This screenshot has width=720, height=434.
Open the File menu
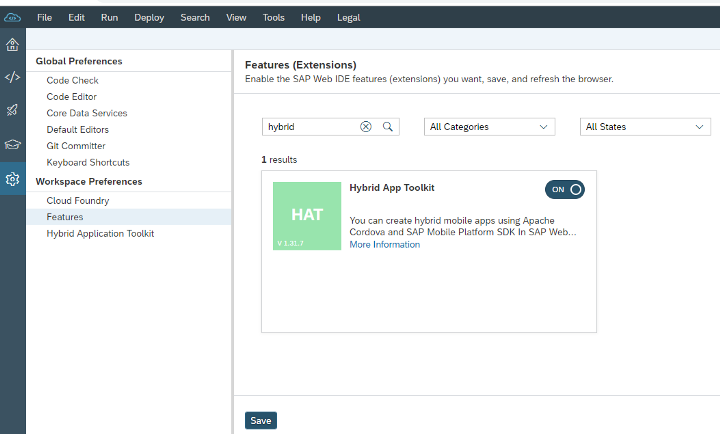point(45,17)
